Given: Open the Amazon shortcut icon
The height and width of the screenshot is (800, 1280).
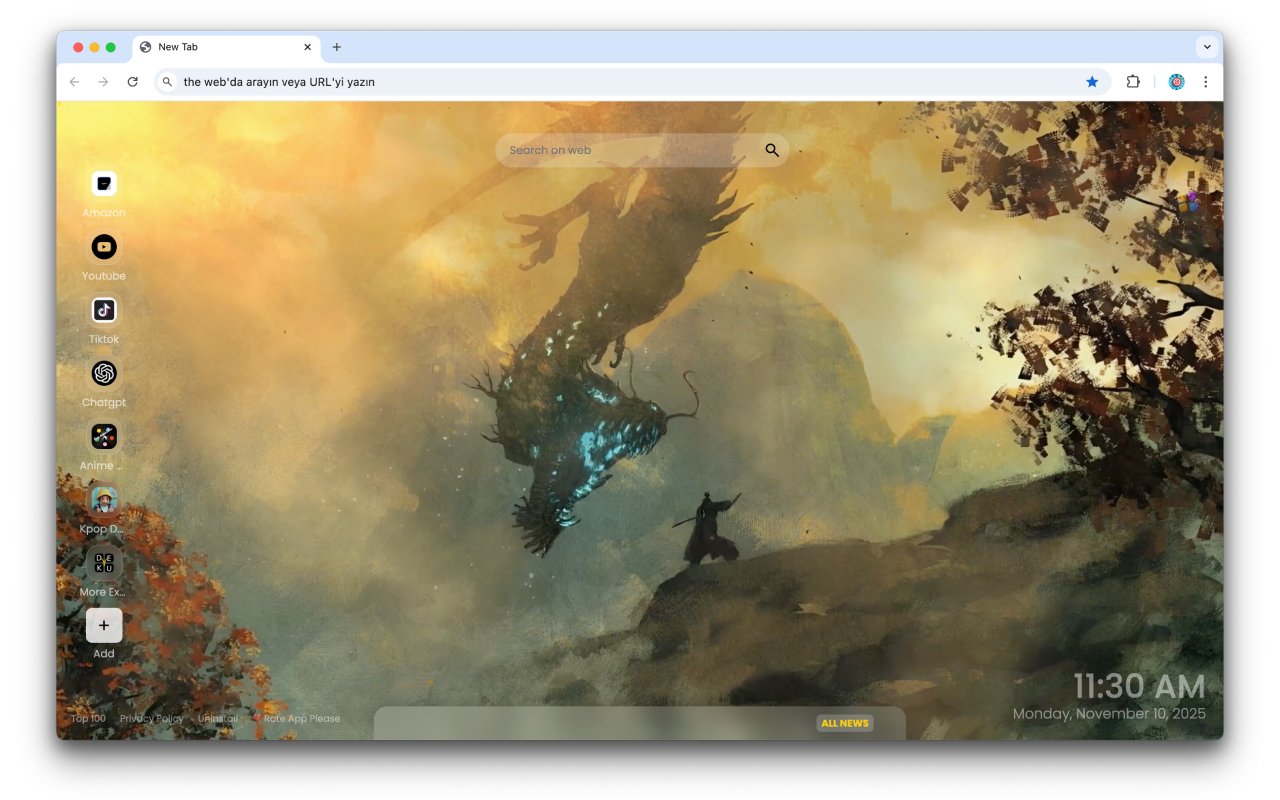Looking at the screenshot, I should click(104, 184).
